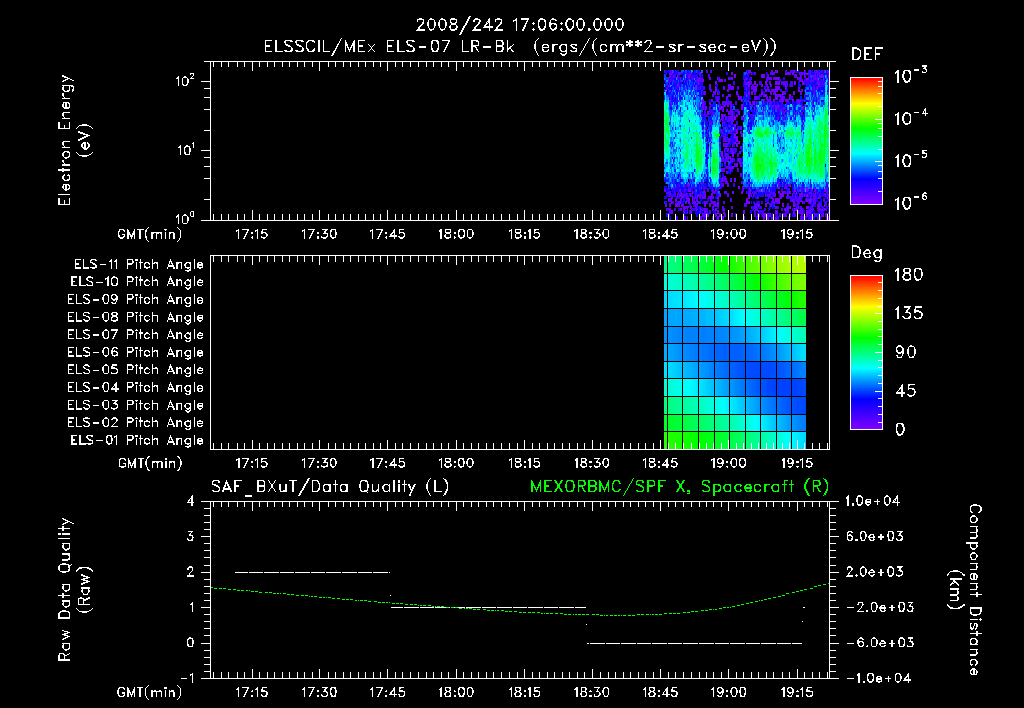The image size is (1024, 708).
Task: Click the Electron Energy (eV) axis label
Action: coord(74,140)
